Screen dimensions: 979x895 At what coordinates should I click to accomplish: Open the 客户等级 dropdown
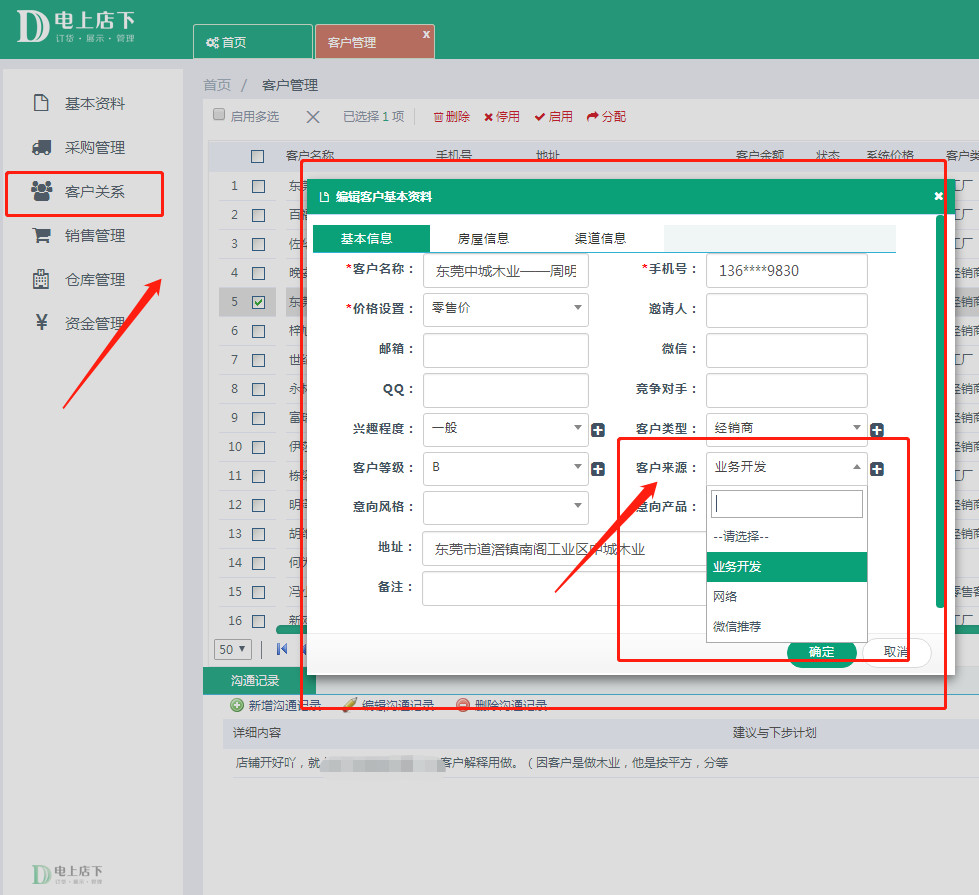(505, 467)
